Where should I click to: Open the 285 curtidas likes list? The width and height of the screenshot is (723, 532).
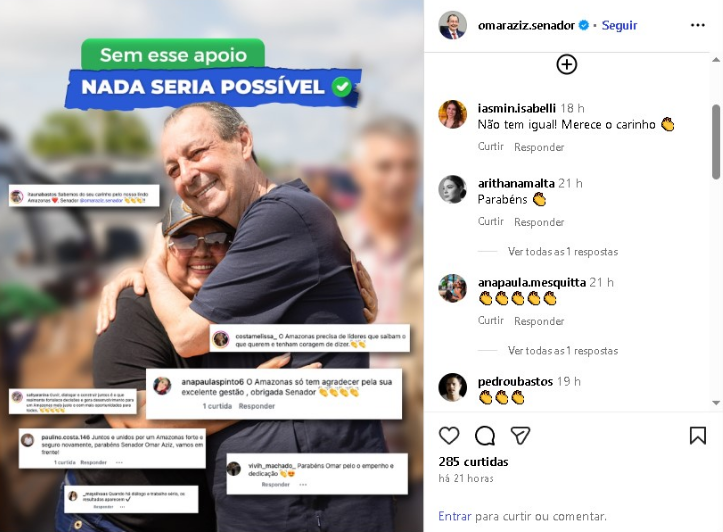(474, 461)
